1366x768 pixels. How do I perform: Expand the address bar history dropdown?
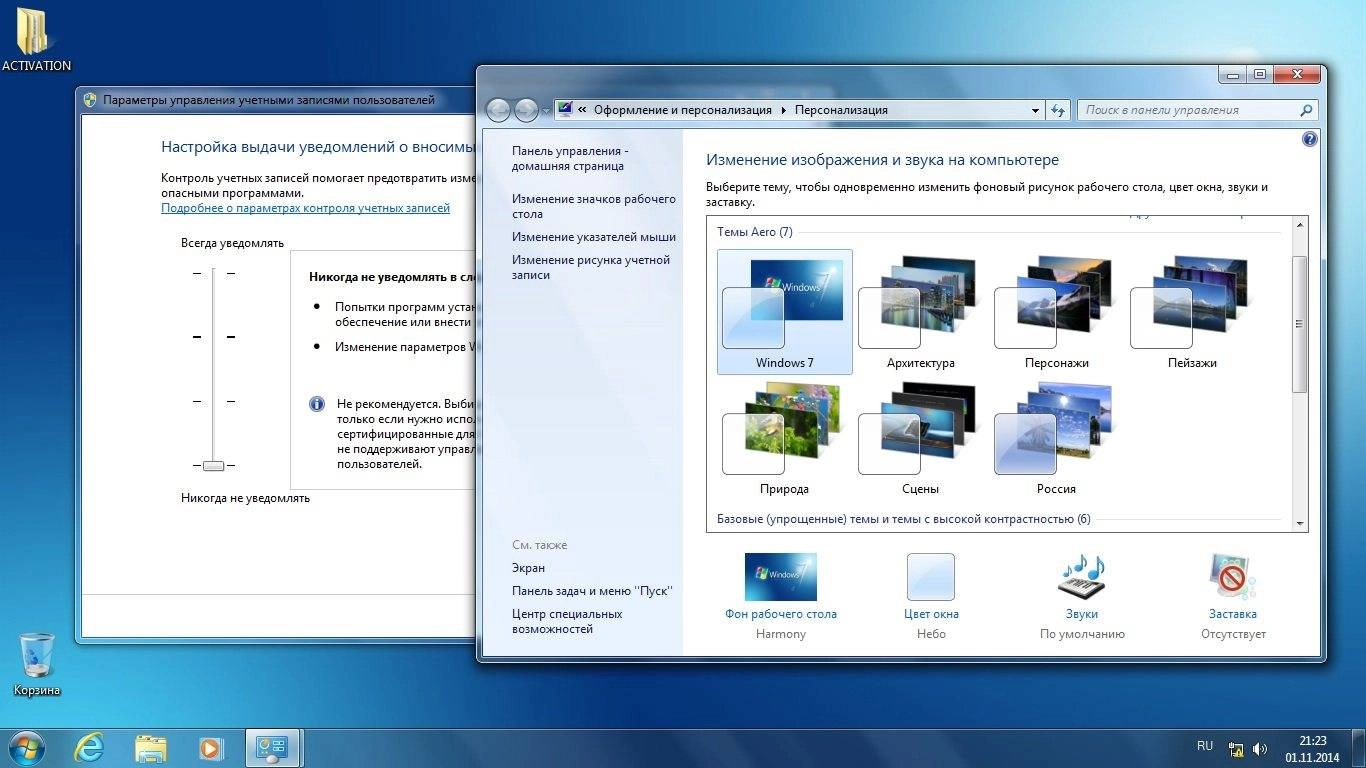1036,110
